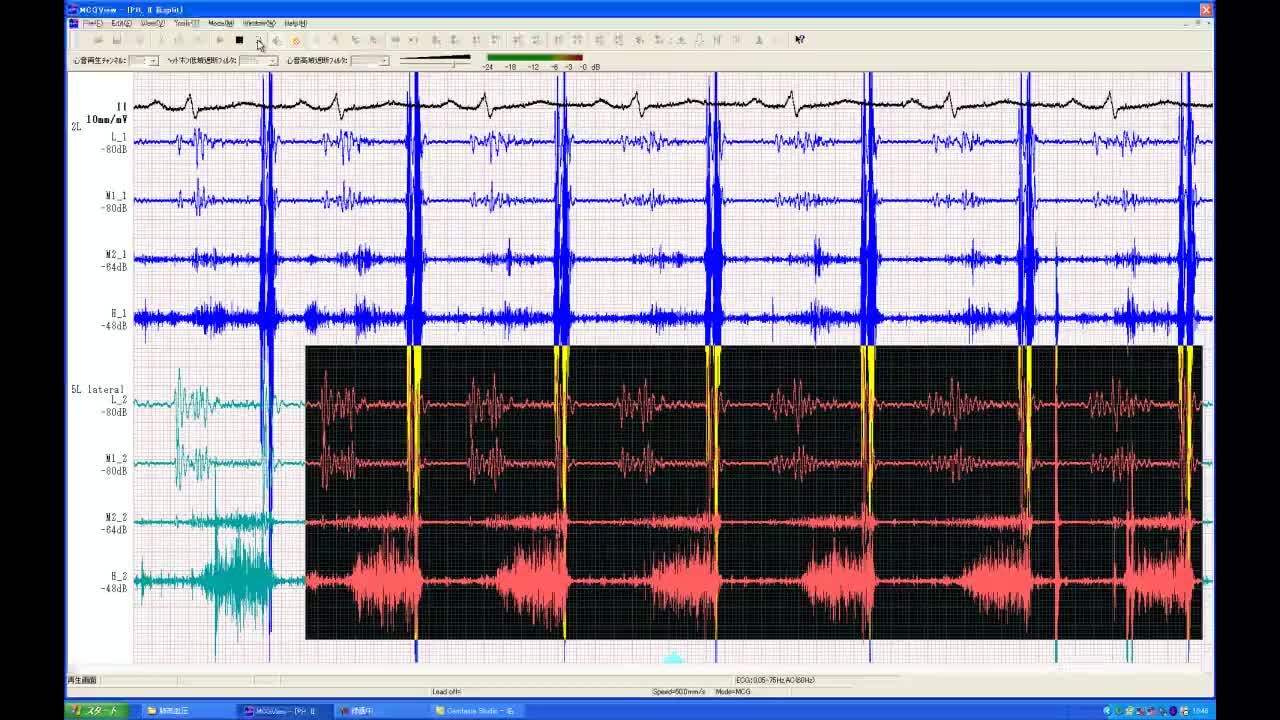Screen dimensions: 1280x720
Task: Click the orange circular toolbar icon
Action: pyautogui.click(x=296, y=40)
